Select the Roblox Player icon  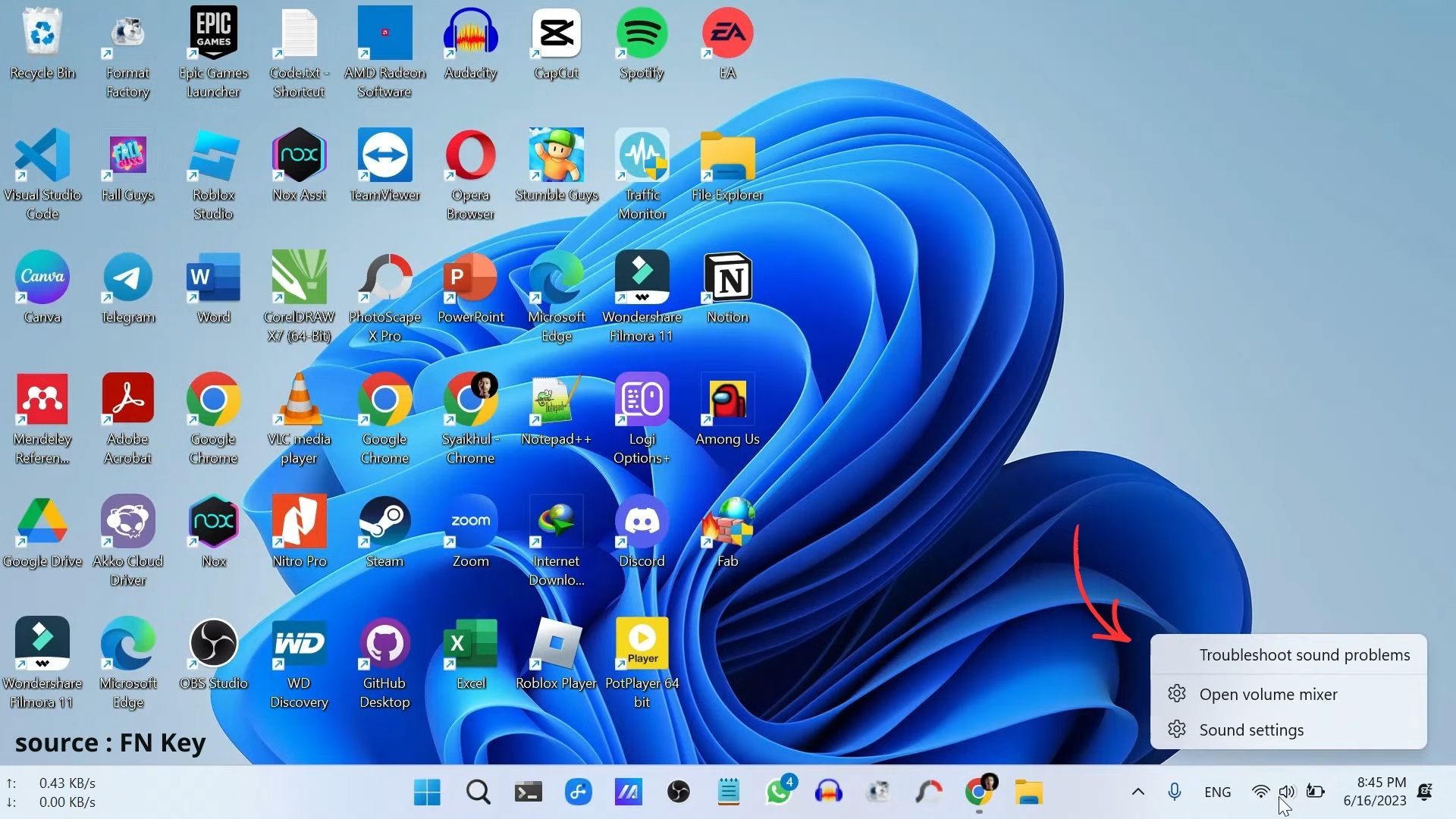tap(556, 654)
